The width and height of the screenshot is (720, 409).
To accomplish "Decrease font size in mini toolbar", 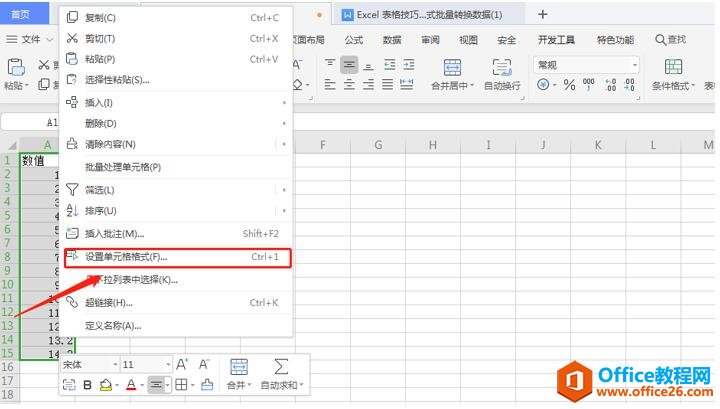I will click(204, 364).
